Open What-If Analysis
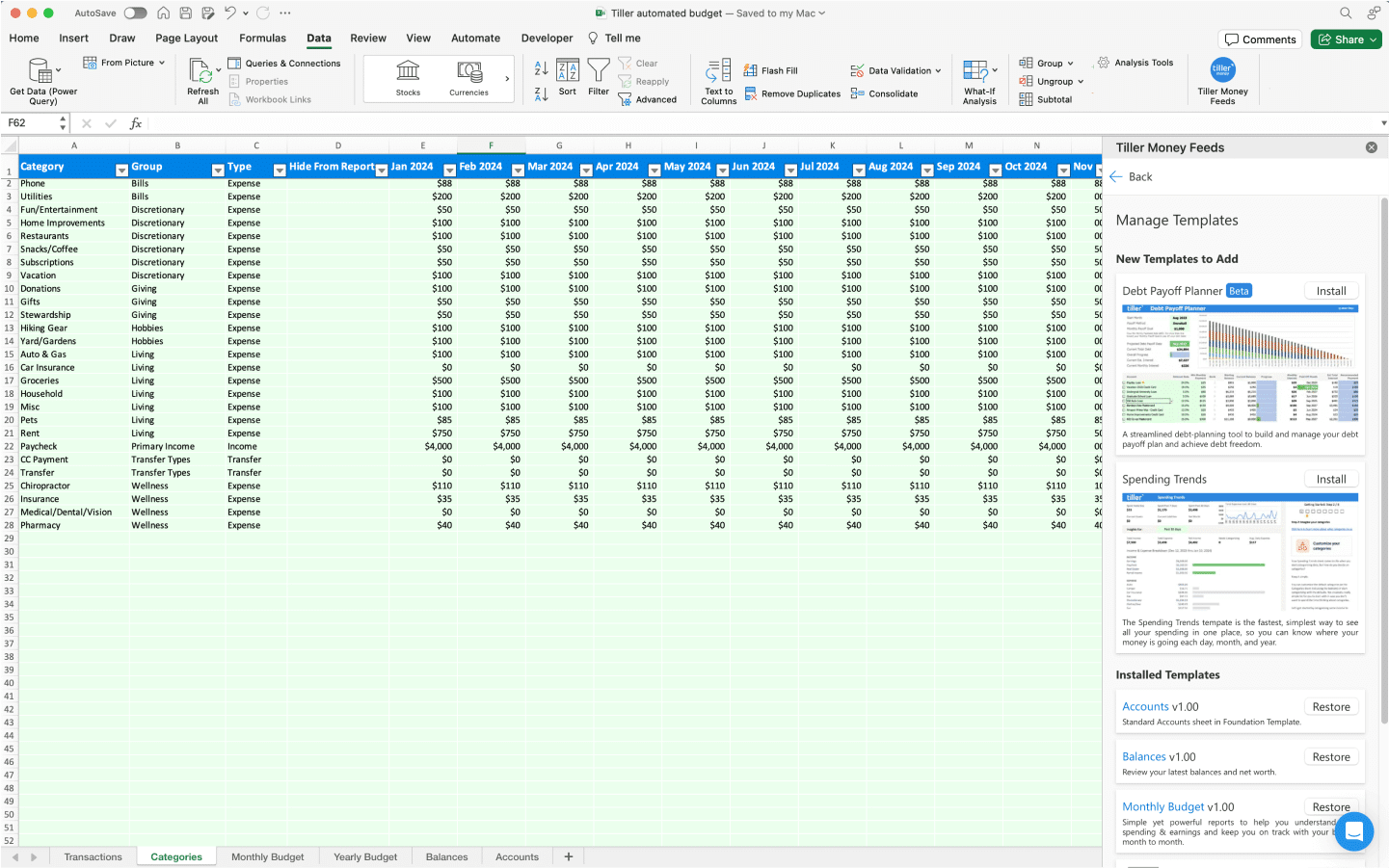This screenshot has height=868, width=1389. point(979,82)
